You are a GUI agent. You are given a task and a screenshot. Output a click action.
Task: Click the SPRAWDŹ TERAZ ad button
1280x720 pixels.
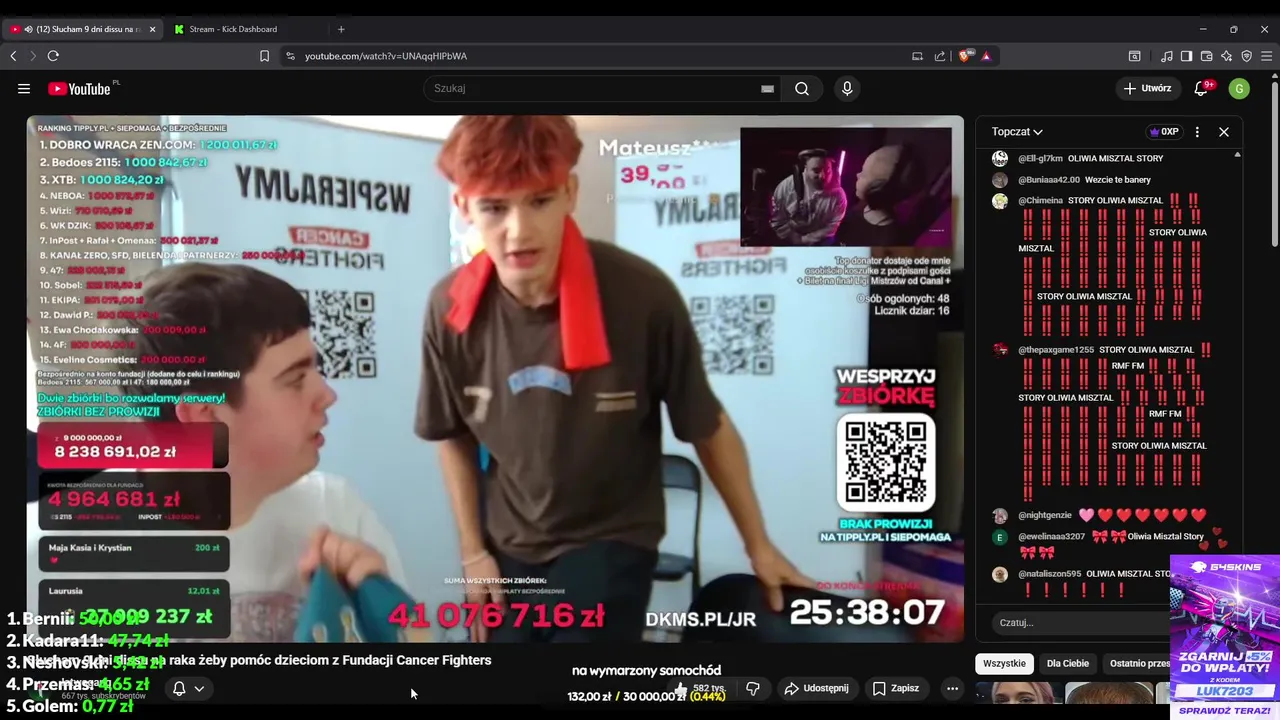click(x=1225, y=710)
